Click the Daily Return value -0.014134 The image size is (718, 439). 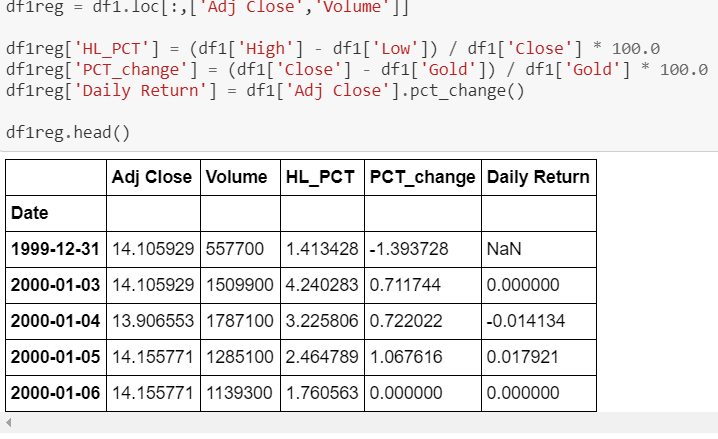(x=526, y=321)
